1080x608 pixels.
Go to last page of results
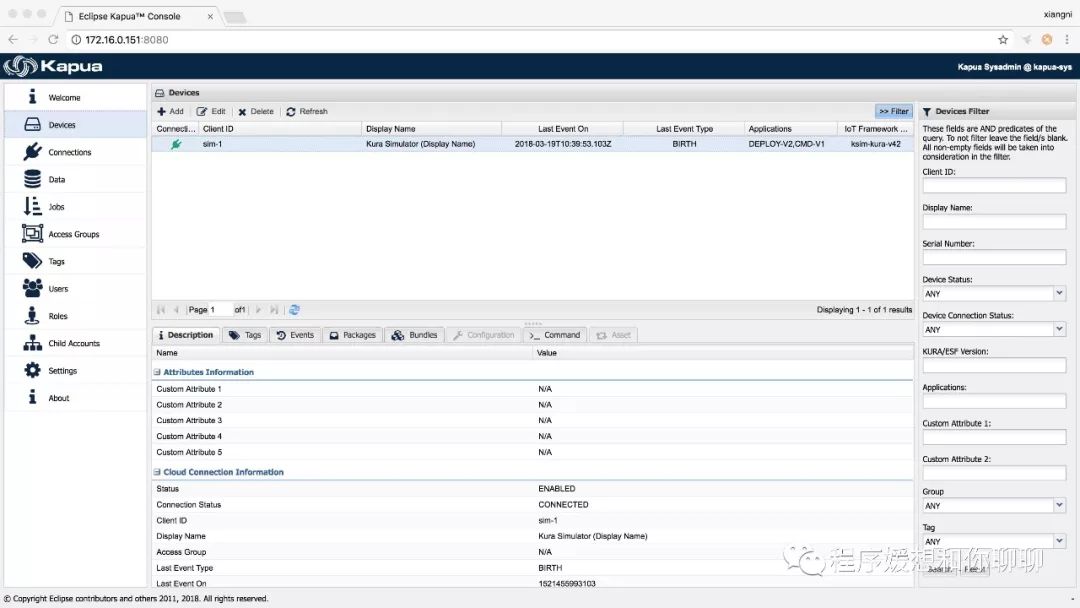[274, 310]
